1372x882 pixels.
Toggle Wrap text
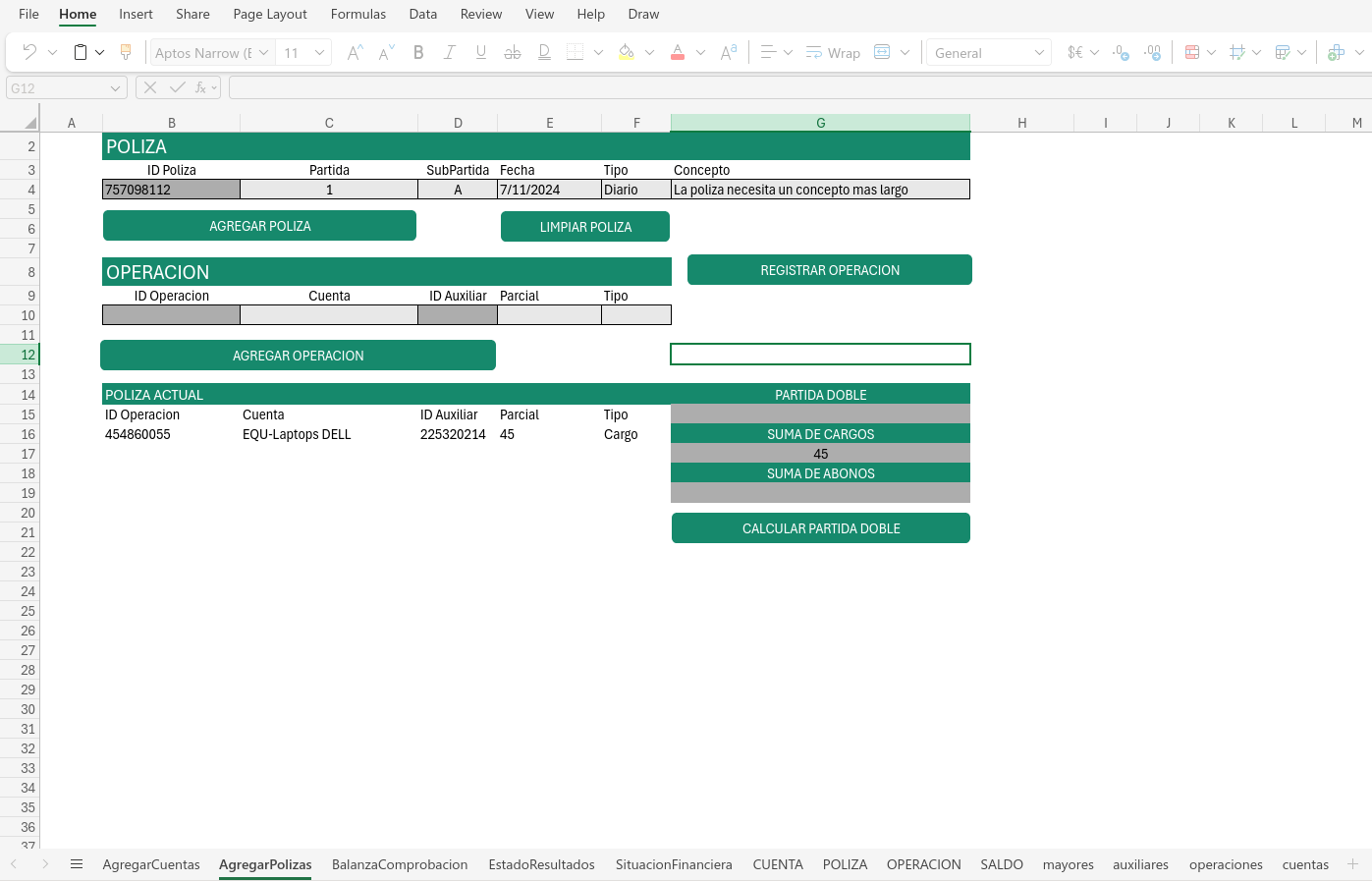tap(833, 52)
